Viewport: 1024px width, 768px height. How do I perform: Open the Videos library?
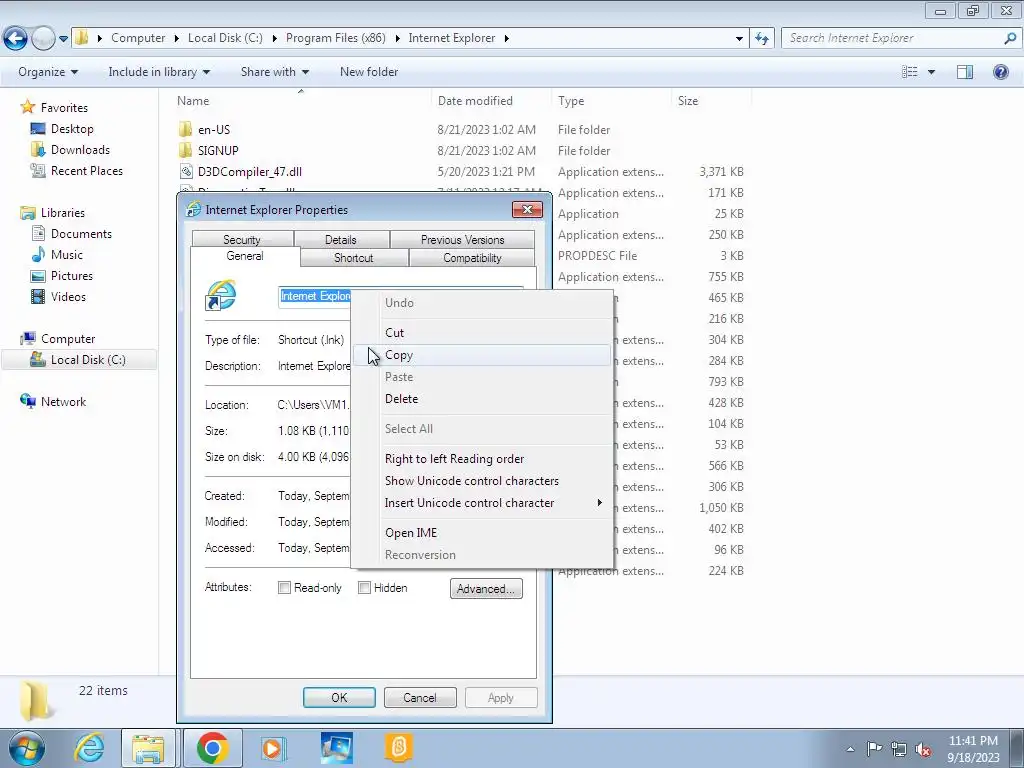[x=68, y=296]
